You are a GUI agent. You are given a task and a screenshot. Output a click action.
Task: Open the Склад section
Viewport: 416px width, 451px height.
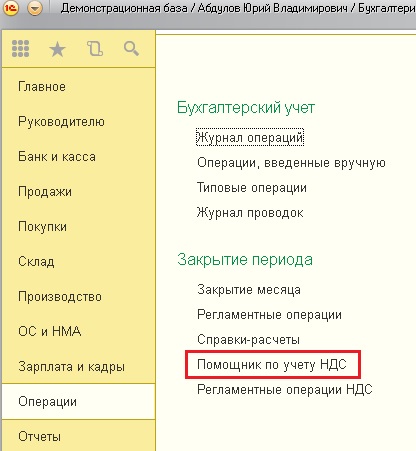pyautogui.click(x=36, y=262)
